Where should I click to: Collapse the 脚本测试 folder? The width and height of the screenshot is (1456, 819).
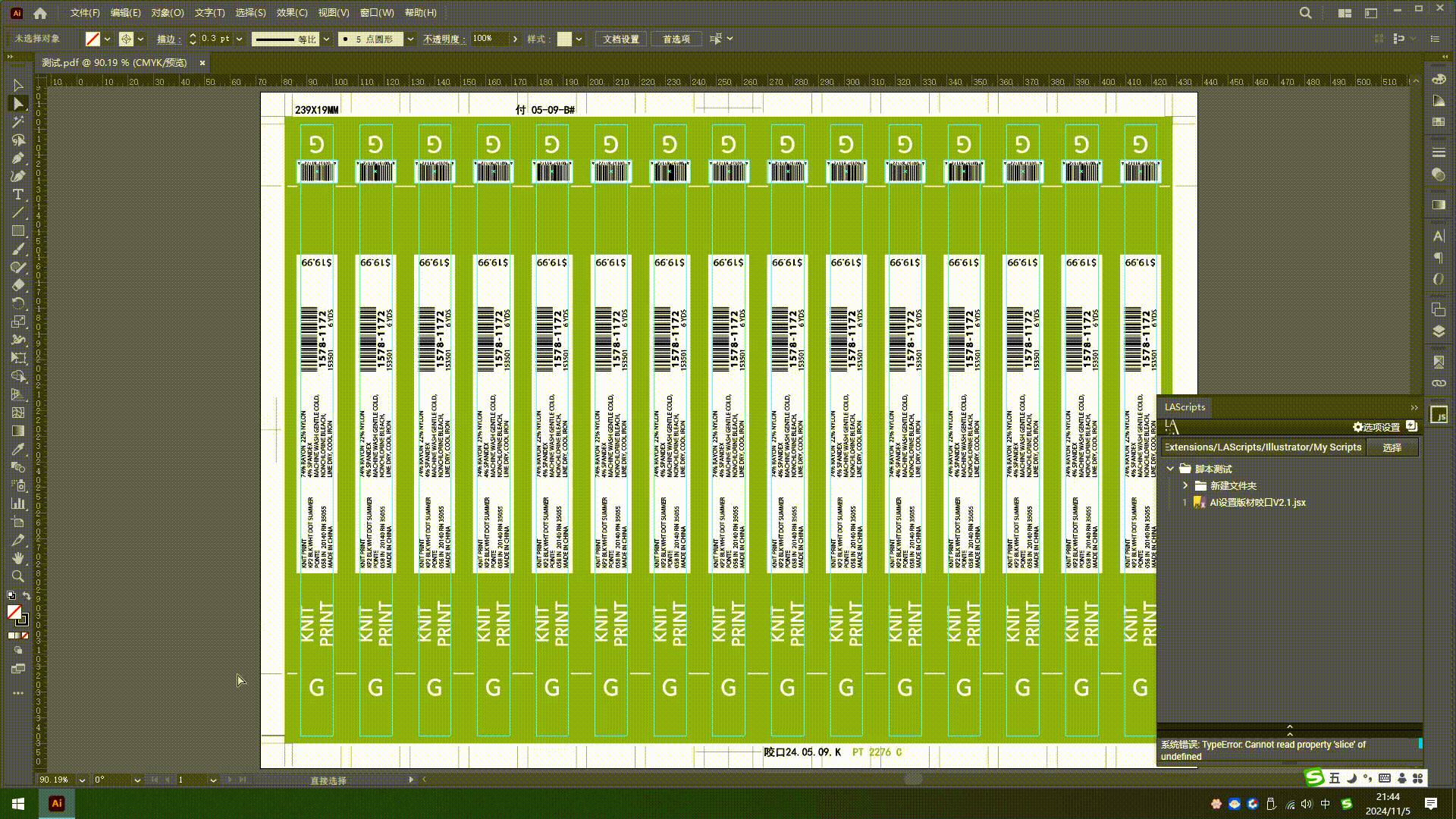1170,469
